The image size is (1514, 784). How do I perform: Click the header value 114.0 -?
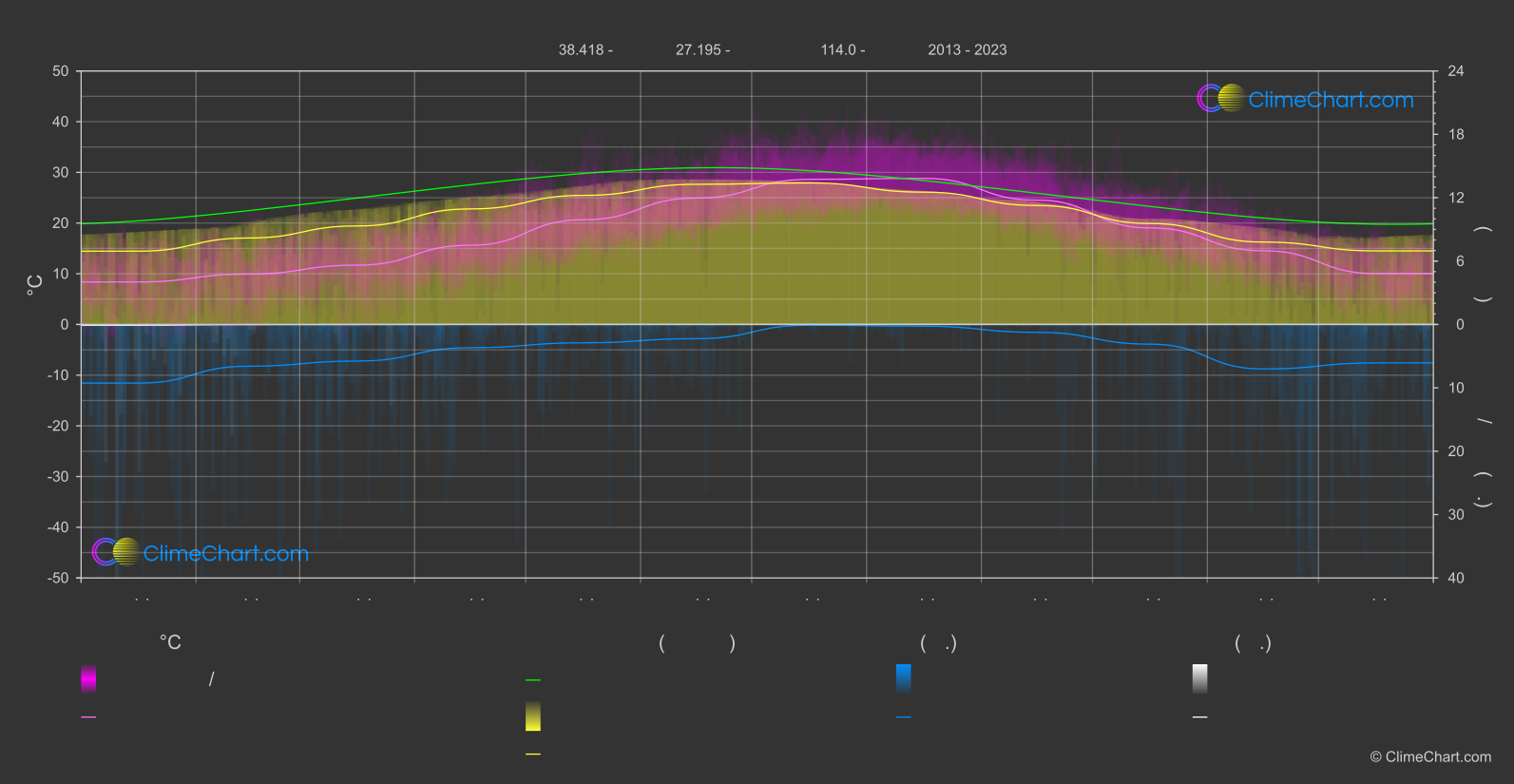(x=843, y=49)
